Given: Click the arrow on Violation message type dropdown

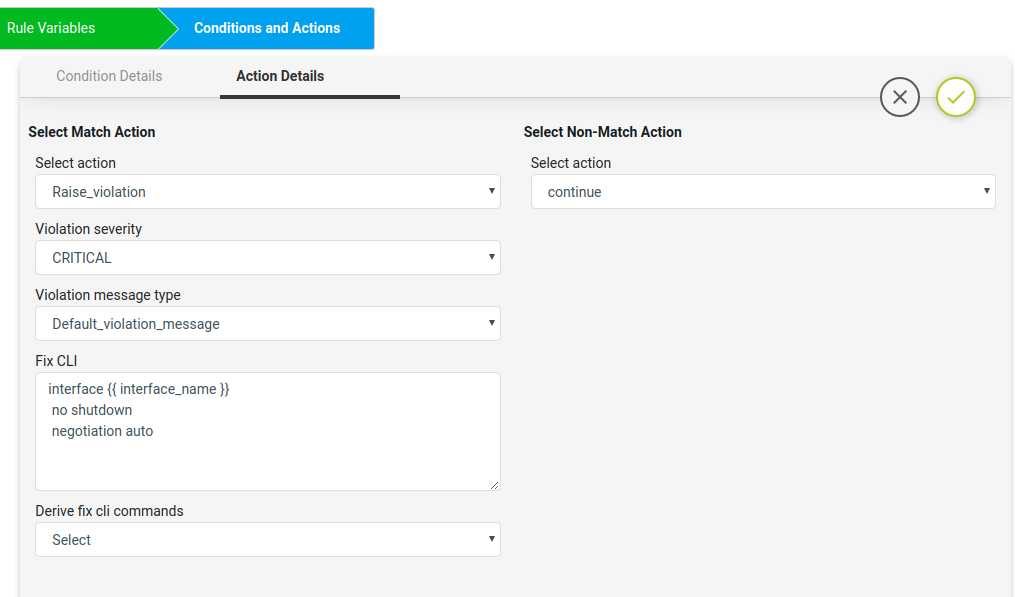Looking at the screenshot, I should (x=491, y=323).
